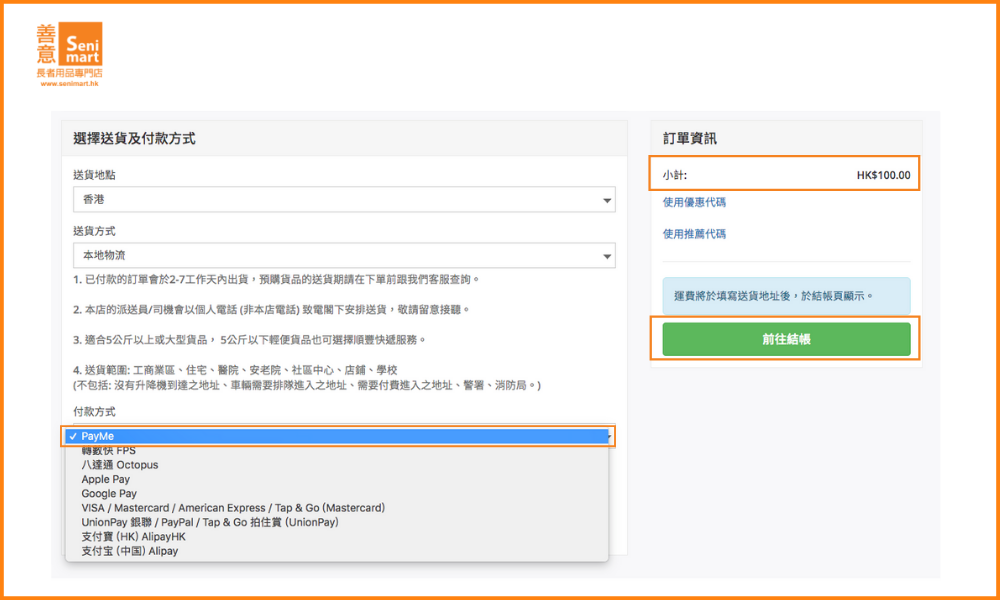This screenshot has height=600, width=1000.
Task: Open the 使用推薦代碼 link
Action: pyautogui.click(x=694, y=234)
